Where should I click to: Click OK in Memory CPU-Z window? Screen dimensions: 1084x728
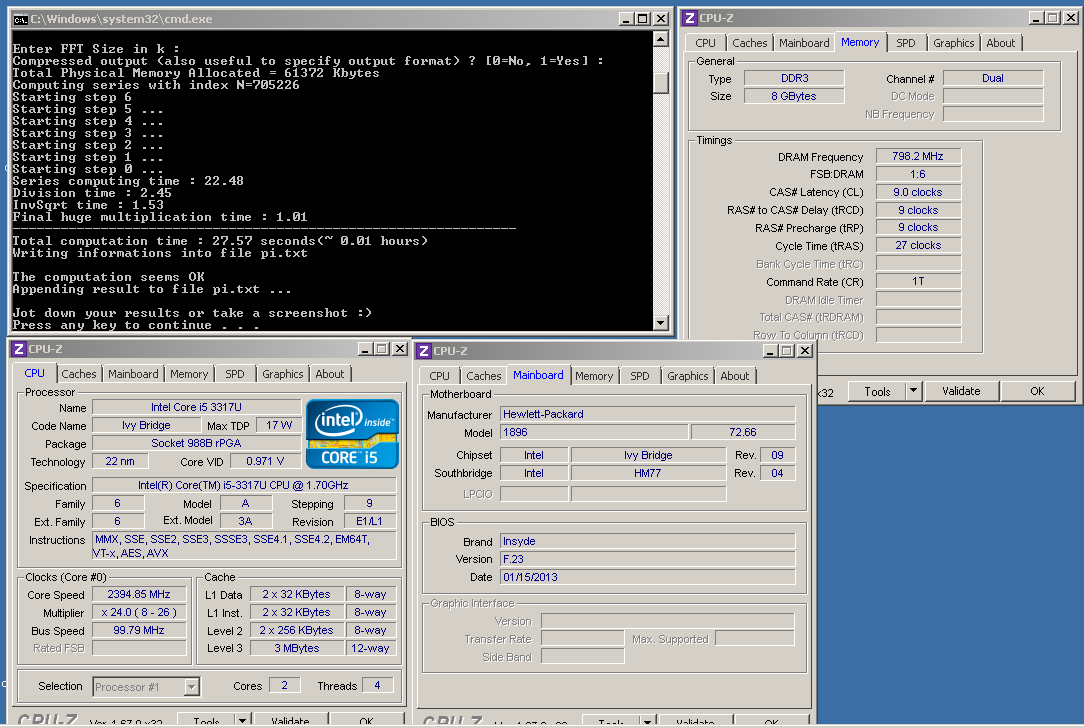[1037, 391]
